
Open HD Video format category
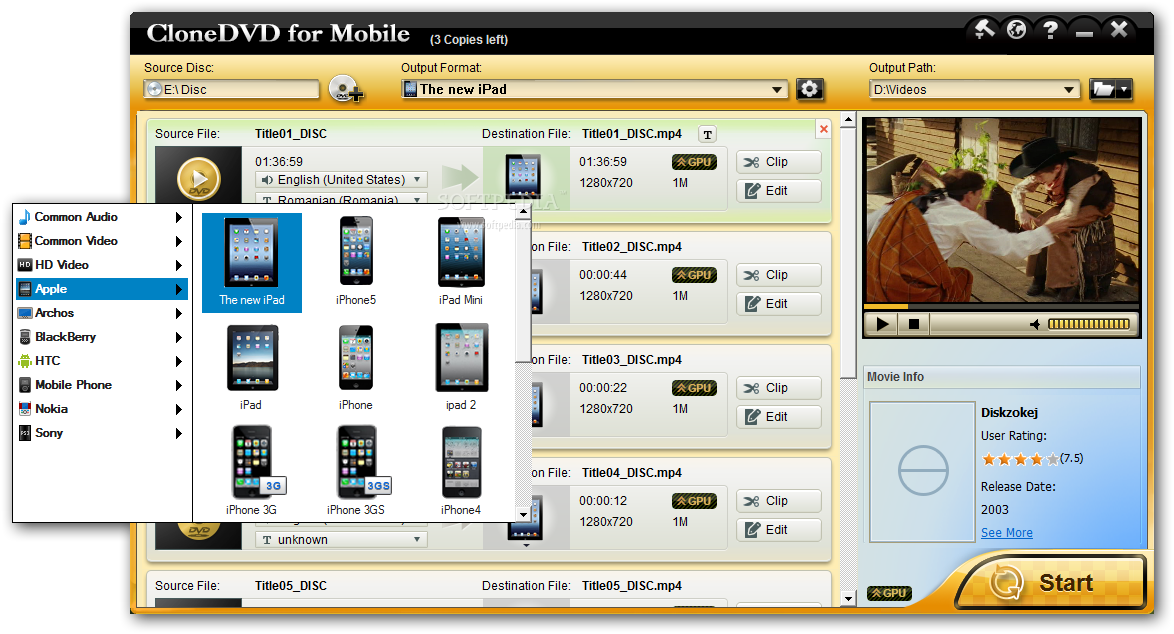click(101, 265)
